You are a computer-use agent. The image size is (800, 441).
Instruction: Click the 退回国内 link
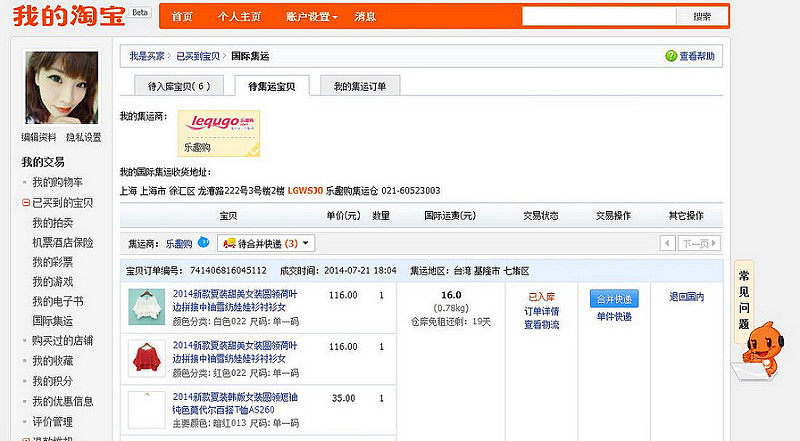pyautogui.click(x=686, y=297)
